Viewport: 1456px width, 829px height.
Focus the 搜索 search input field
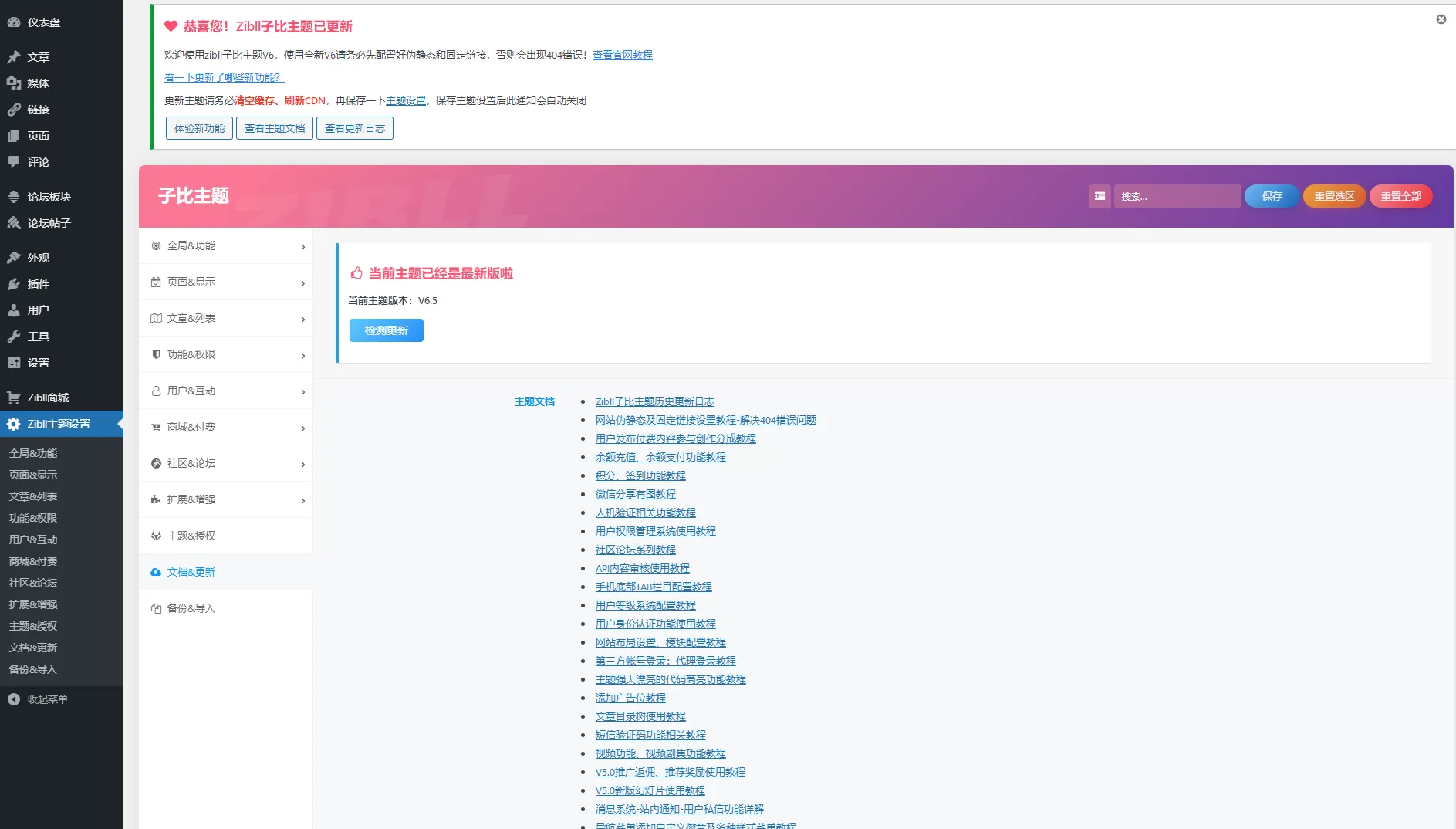point(1177,196)
